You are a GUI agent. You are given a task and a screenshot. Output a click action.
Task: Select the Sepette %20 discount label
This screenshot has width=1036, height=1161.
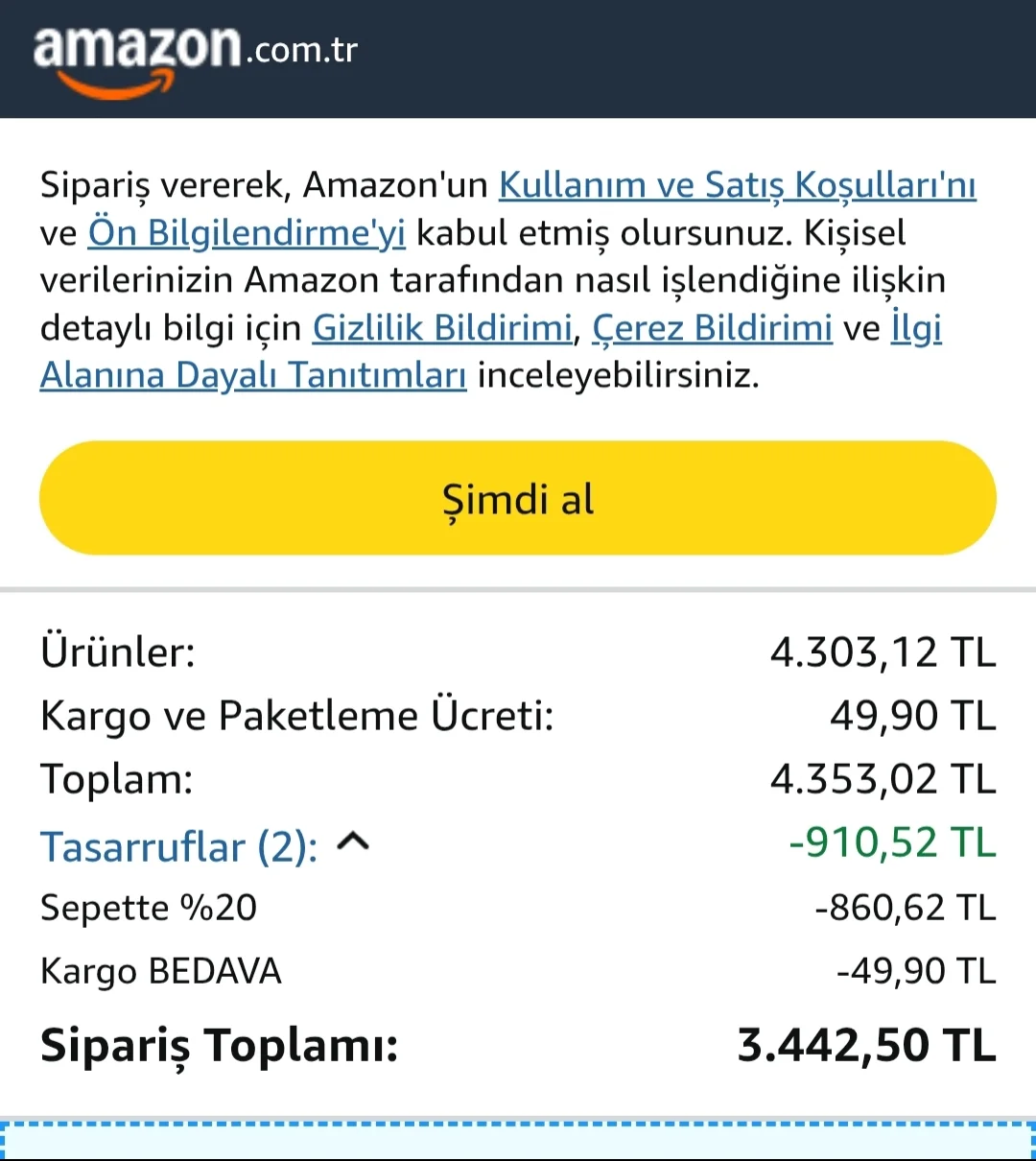click(149, 908)
